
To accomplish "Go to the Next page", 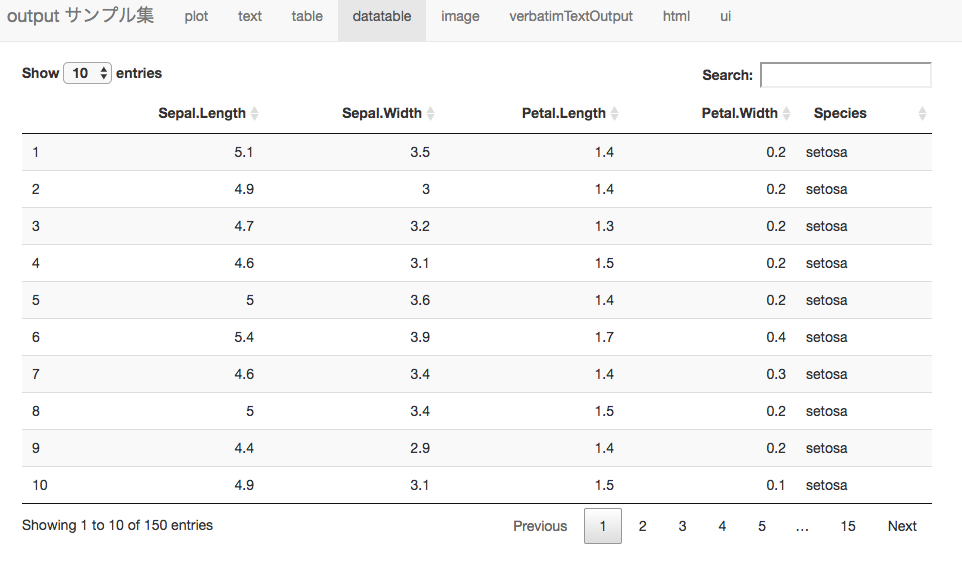I will pyautogui.click(x=902, y=526).
